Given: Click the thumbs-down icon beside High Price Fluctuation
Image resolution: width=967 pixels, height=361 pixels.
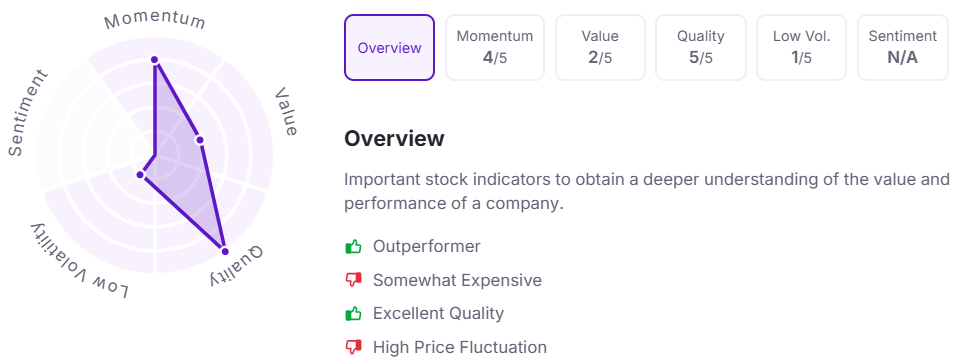Looking at the screenshot, I should (x=353, y=347).
